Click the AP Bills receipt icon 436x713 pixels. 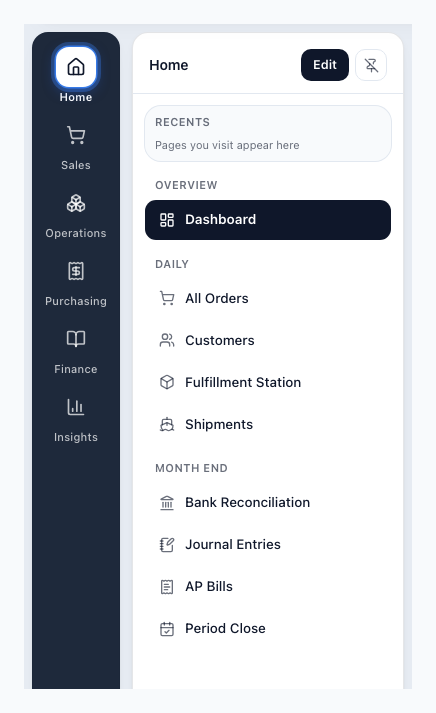click(167, 587)
